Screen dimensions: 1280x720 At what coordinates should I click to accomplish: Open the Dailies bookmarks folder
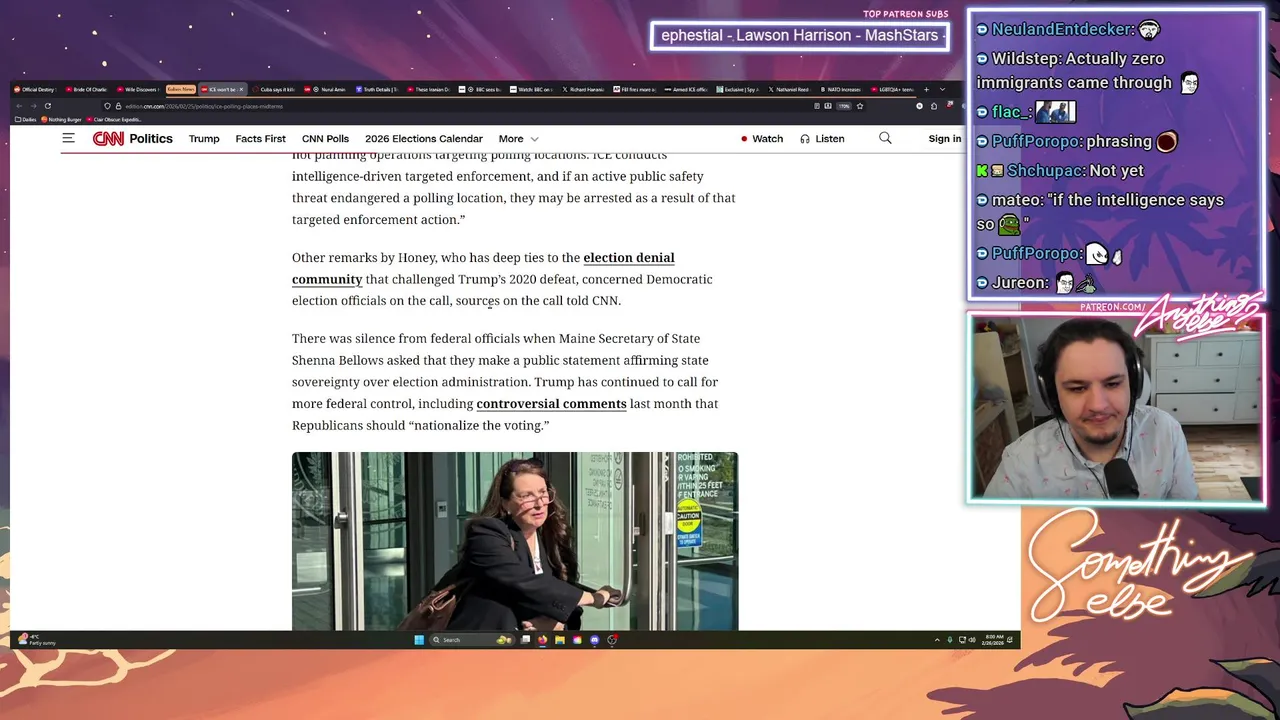26,119
